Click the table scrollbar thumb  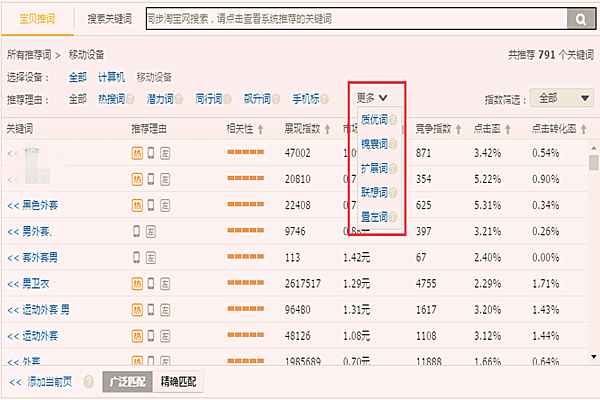593,162
